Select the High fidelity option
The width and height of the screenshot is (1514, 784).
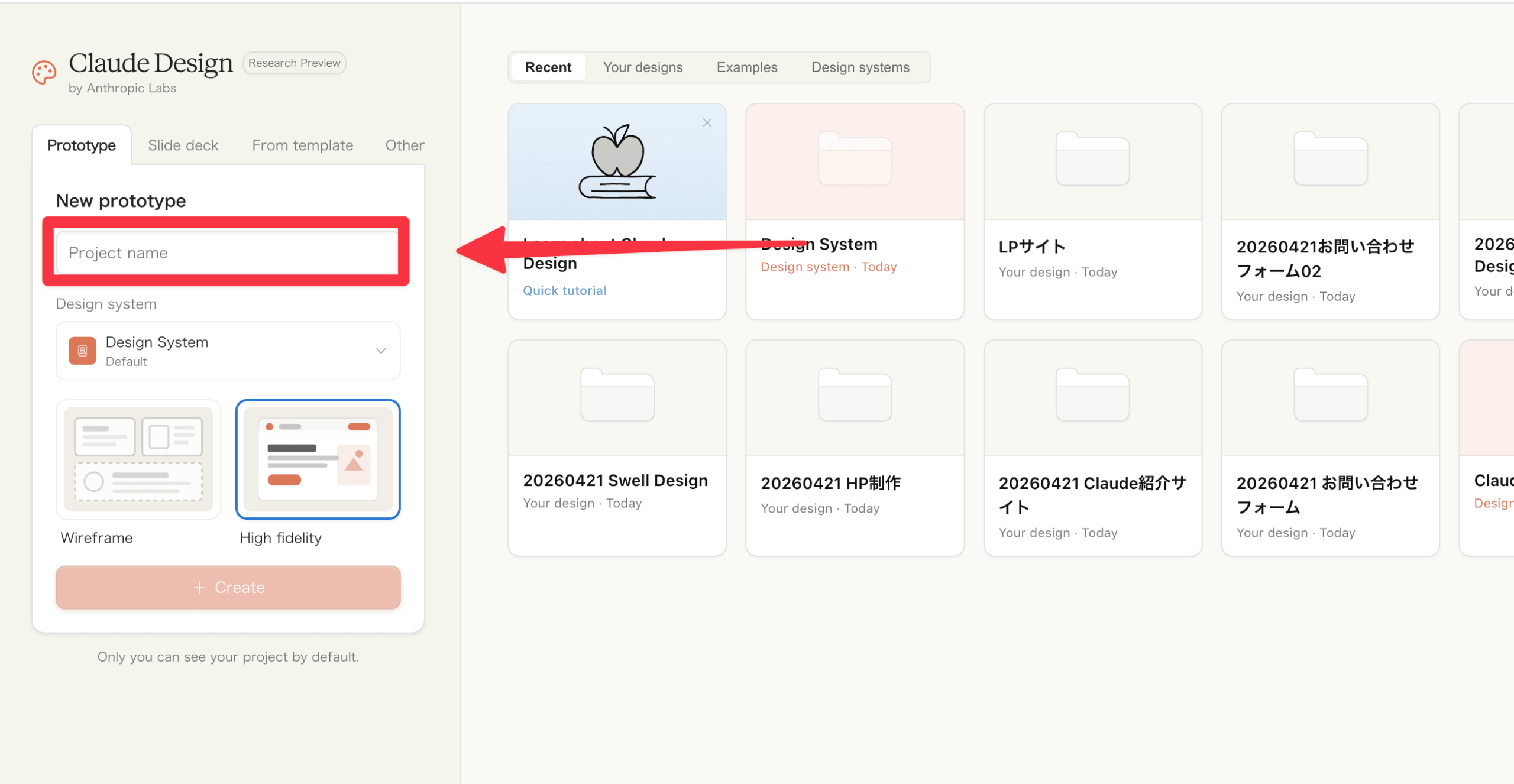tap(318, 459)
